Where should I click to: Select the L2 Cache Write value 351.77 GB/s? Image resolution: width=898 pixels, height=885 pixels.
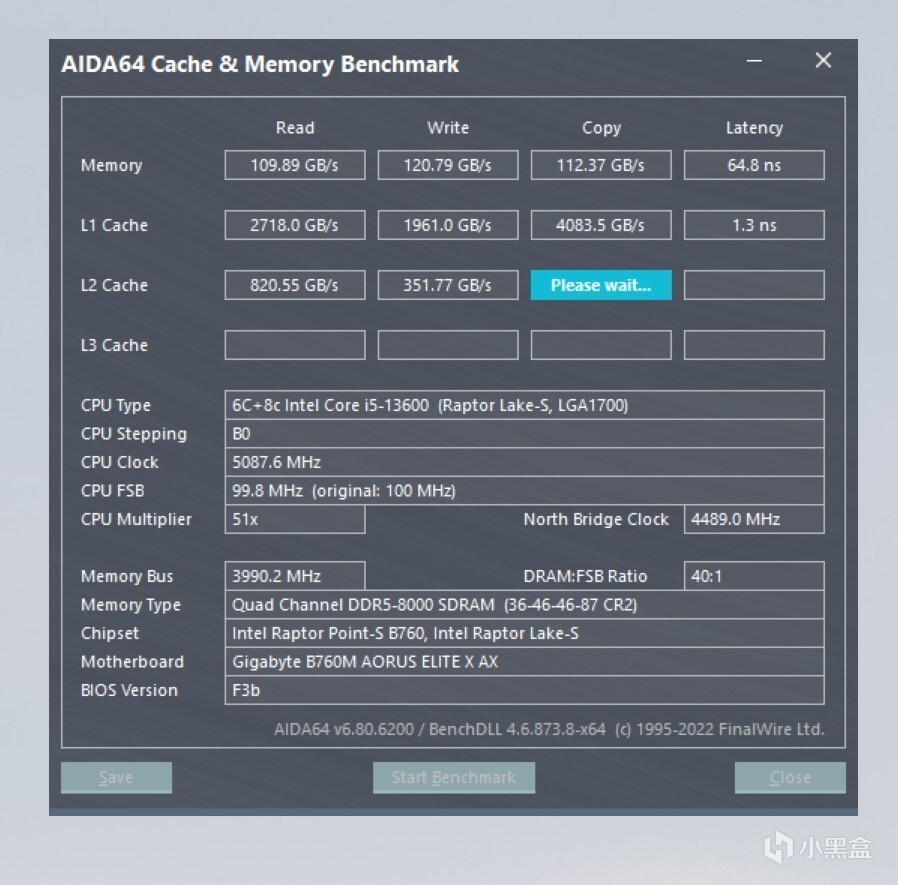pyautogui.click(x=448, y=285)
